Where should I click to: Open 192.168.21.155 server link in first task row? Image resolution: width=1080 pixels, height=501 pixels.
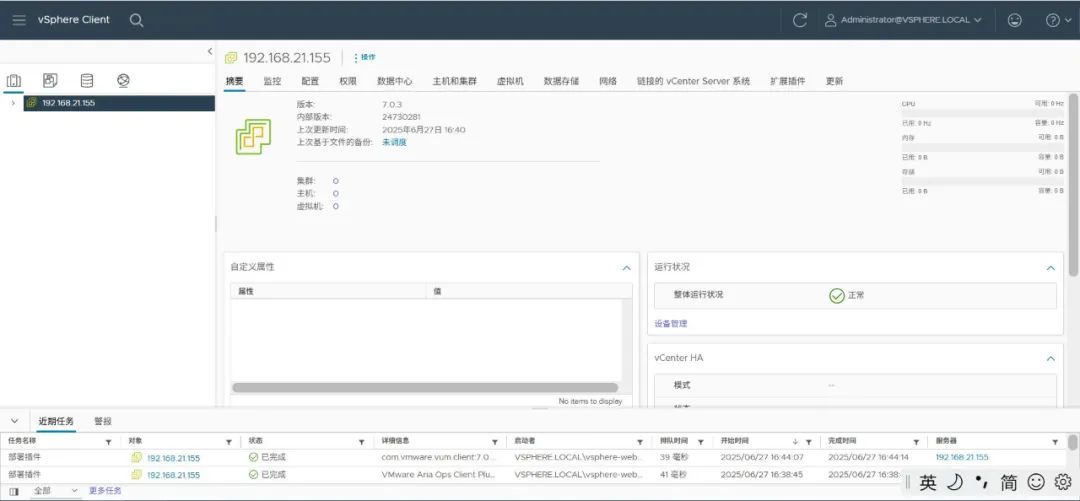click(x=962, y=457)
